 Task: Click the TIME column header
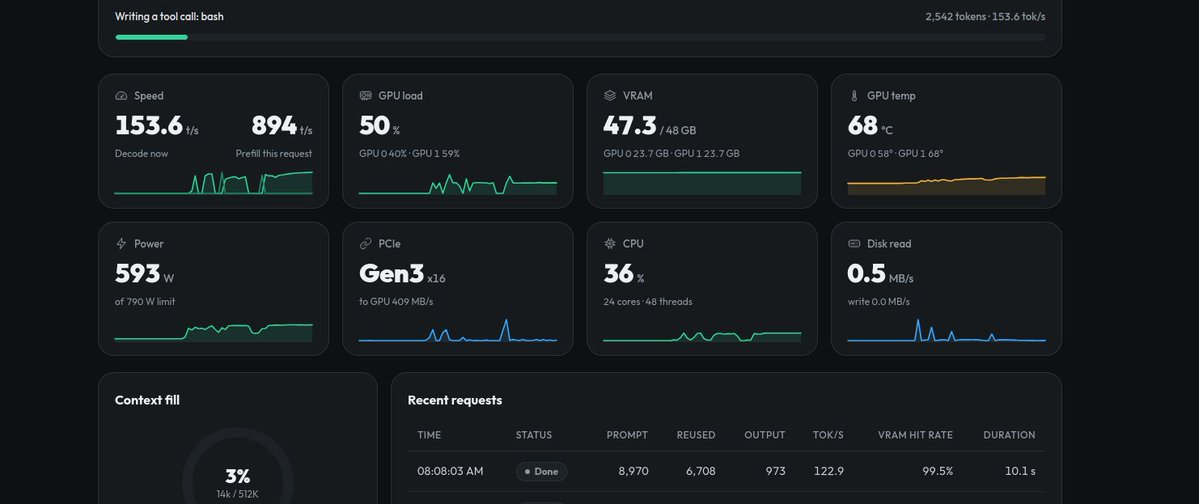click(429, 434)
